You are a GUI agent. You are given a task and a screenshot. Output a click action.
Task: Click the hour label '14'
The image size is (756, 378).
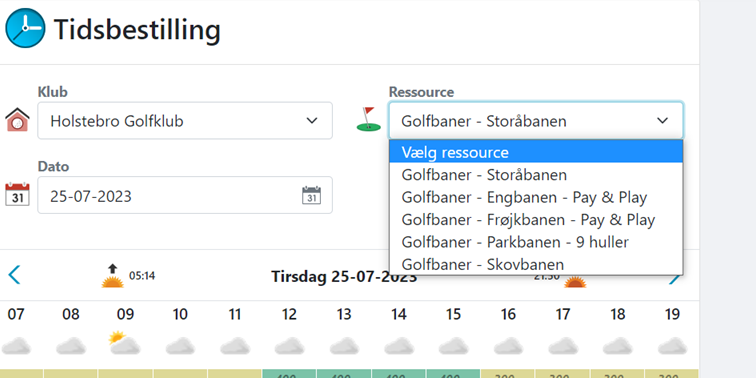(x=399, y=315)
